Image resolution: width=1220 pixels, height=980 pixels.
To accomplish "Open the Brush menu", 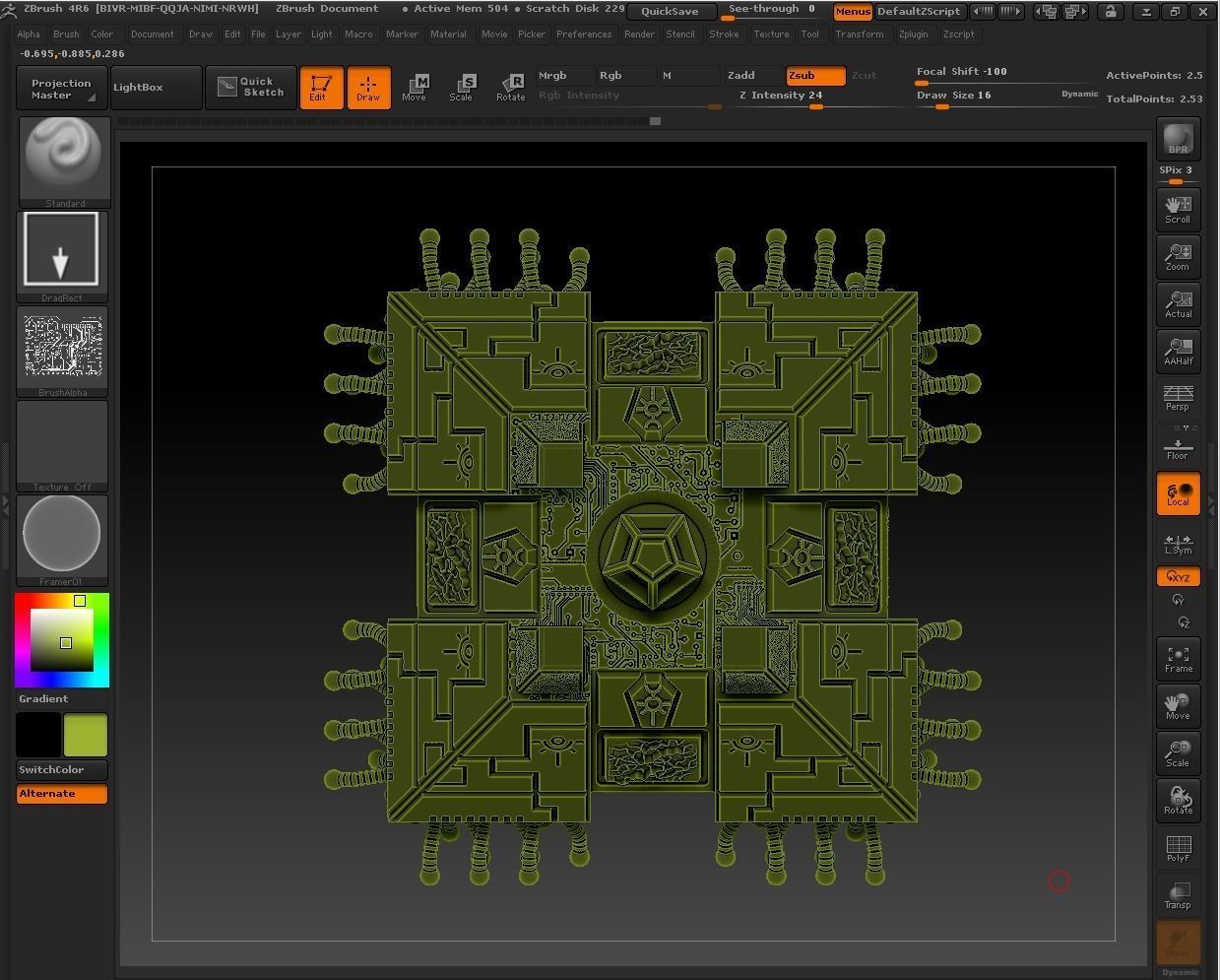I will 66,34.
